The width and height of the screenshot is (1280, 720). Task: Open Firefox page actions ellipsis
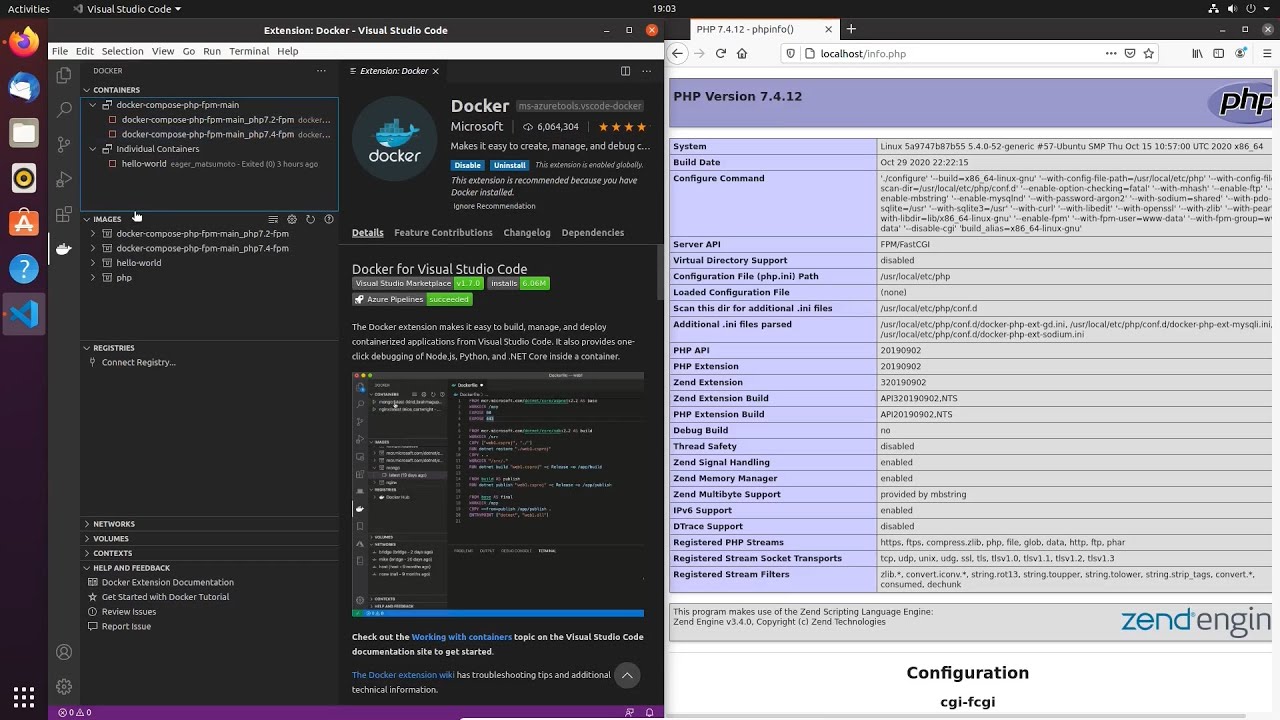pos(1110,53)
